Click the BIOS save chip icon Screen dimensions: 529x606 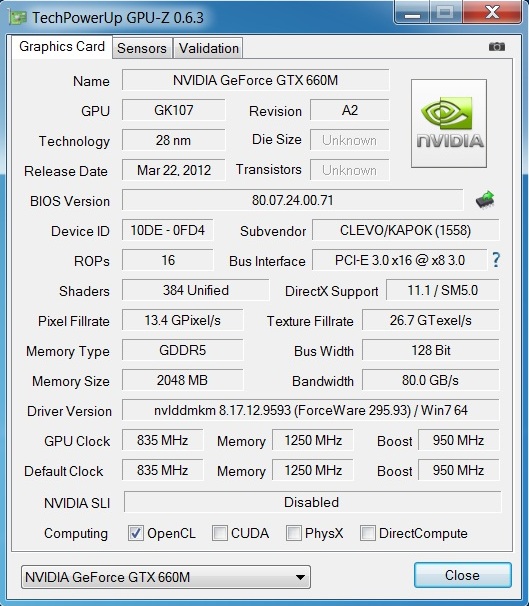point(485,199)
